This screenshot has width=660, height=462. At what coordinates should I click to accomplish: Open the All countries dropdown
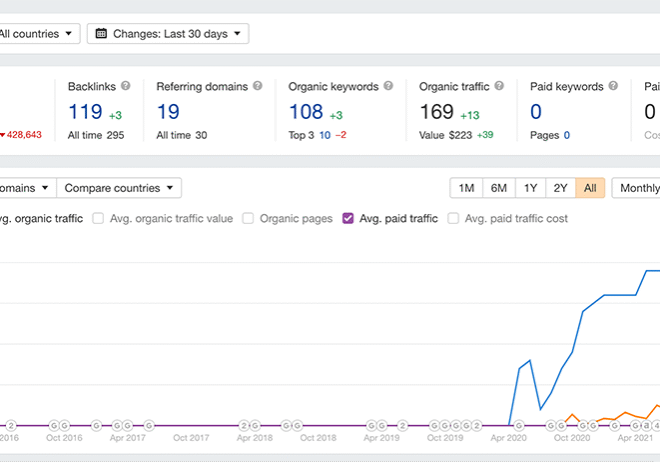(x=38, y=34)
